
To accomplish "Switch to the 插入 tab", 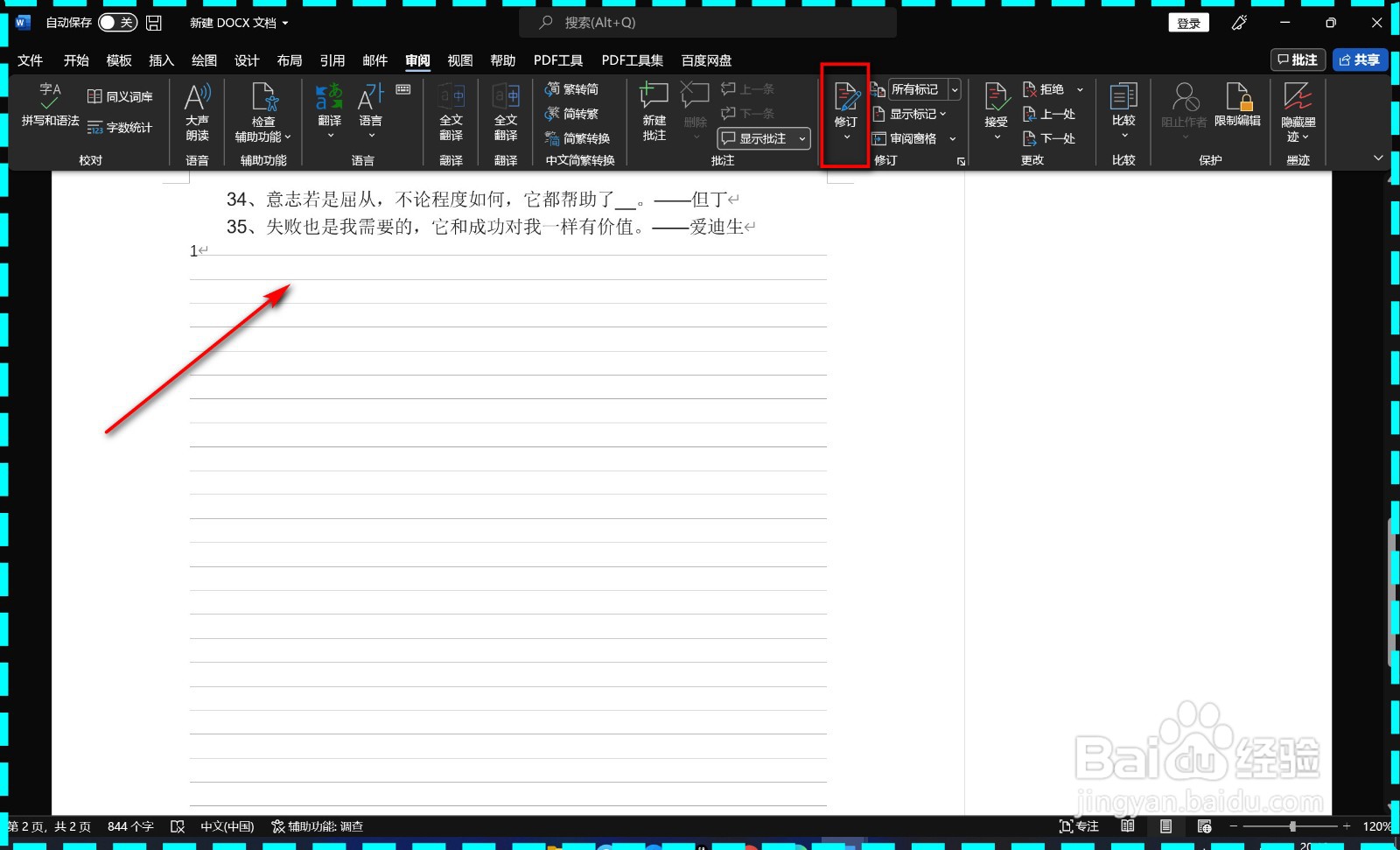I will [162, 60].
